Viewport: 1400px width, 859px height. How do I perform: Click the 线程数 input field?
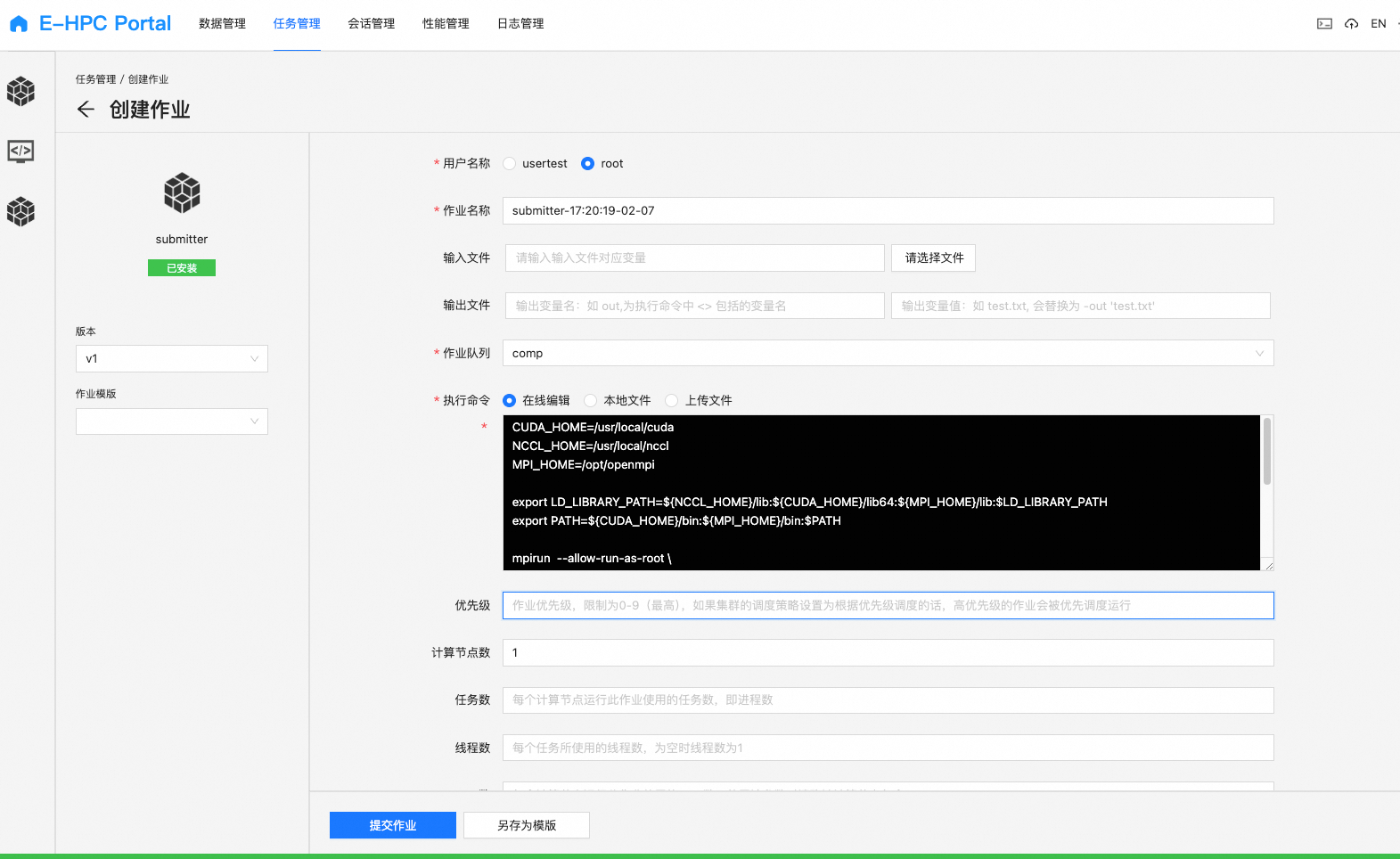coord(888,748)
